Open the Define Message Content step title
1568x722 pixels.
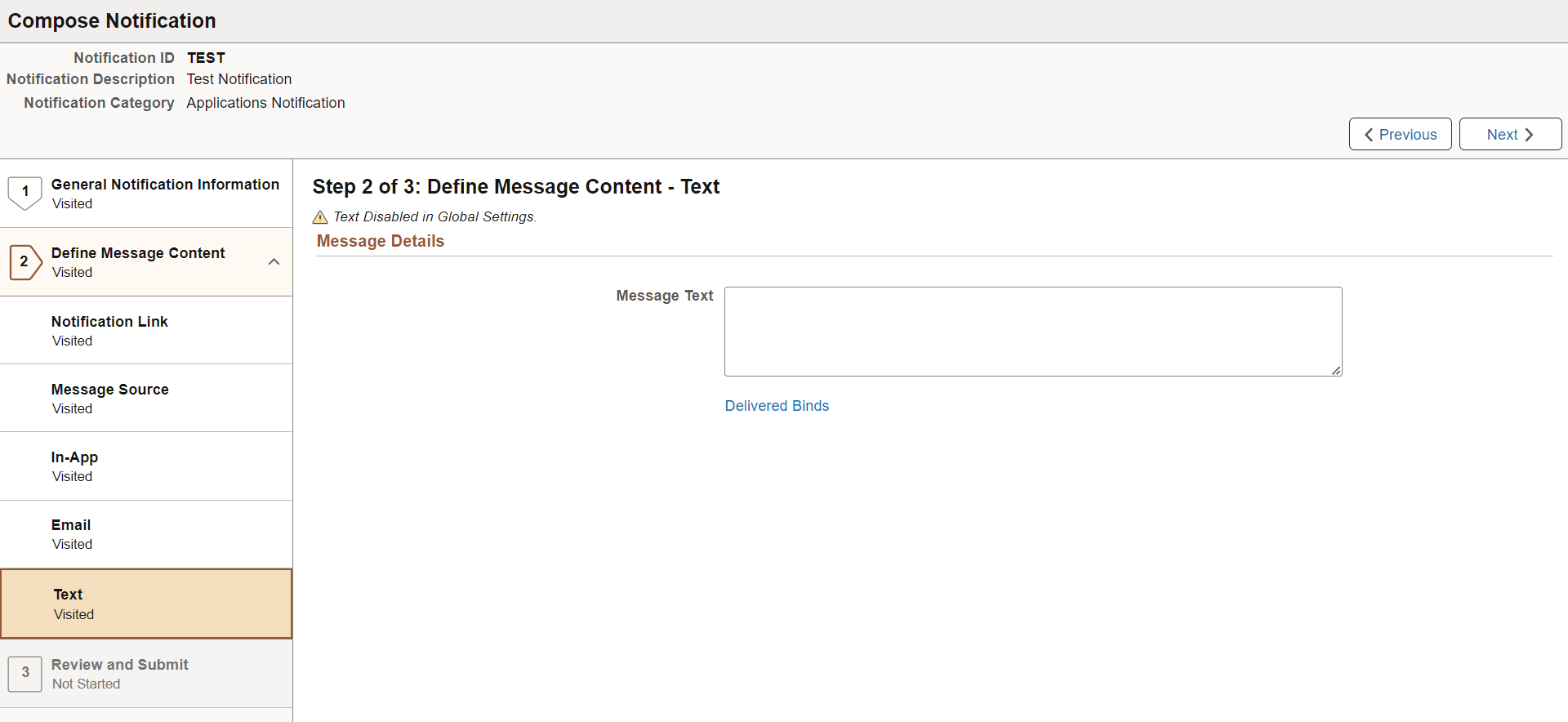click(138, 253)
